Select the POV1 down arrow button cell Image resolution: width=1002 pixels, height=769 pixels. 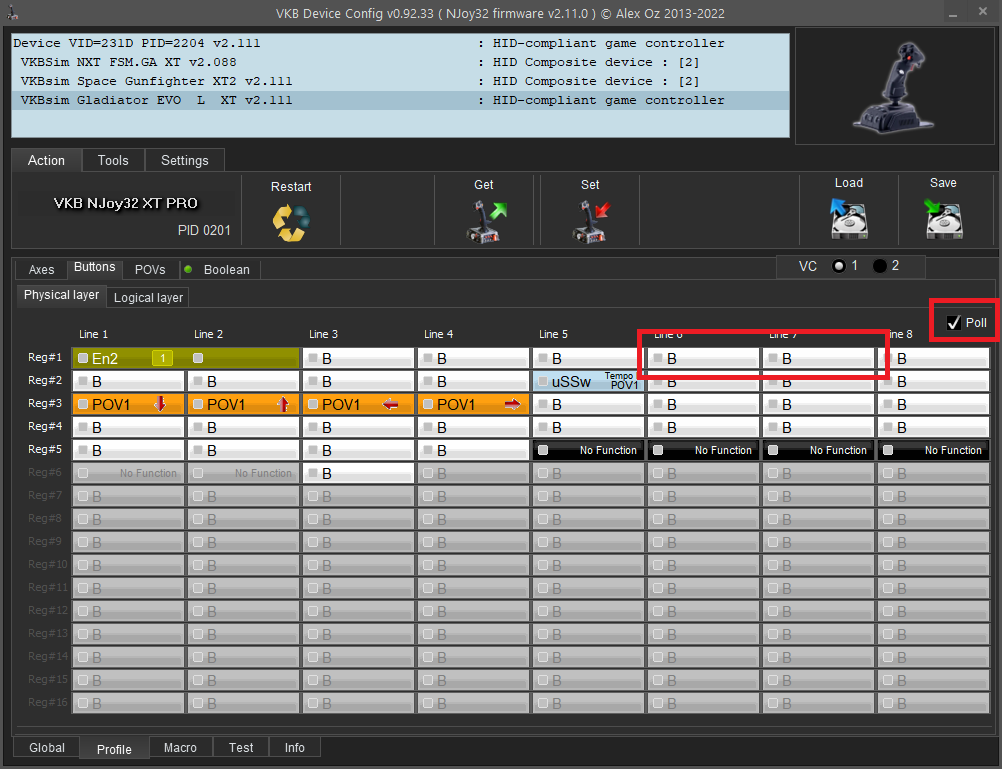pyautogui.click(x=128, y=404)
